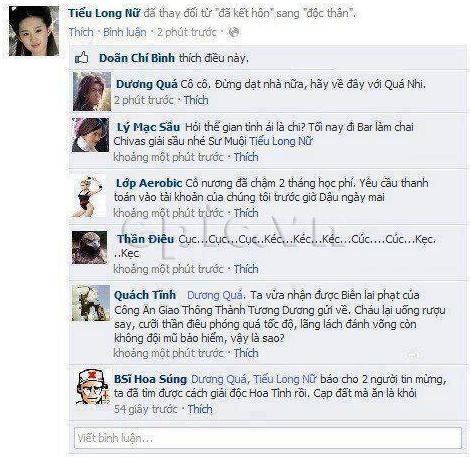The image size is (470, 457).
Task: Click the globe privacy icon on the post
Action: pyautogui.click(x=234, y=32)
